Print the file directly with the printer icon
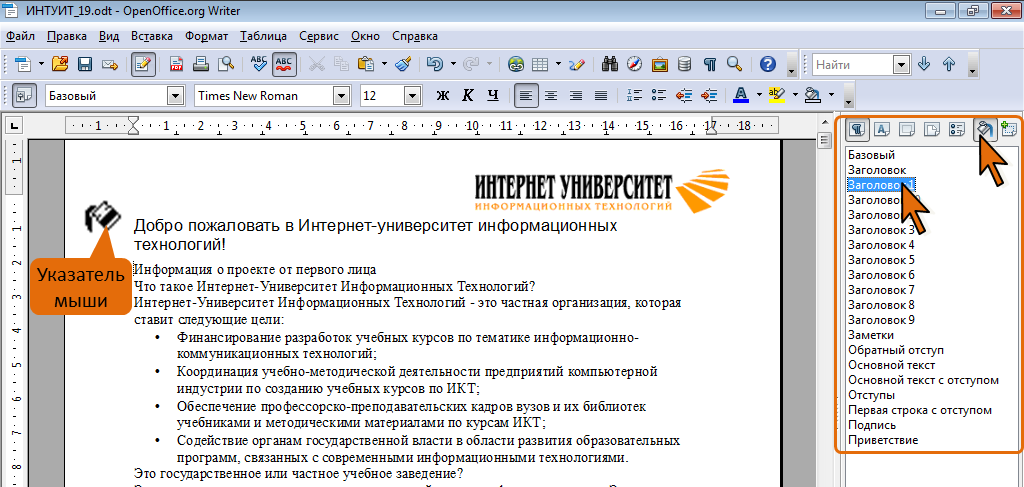 [x=201, y=64]
